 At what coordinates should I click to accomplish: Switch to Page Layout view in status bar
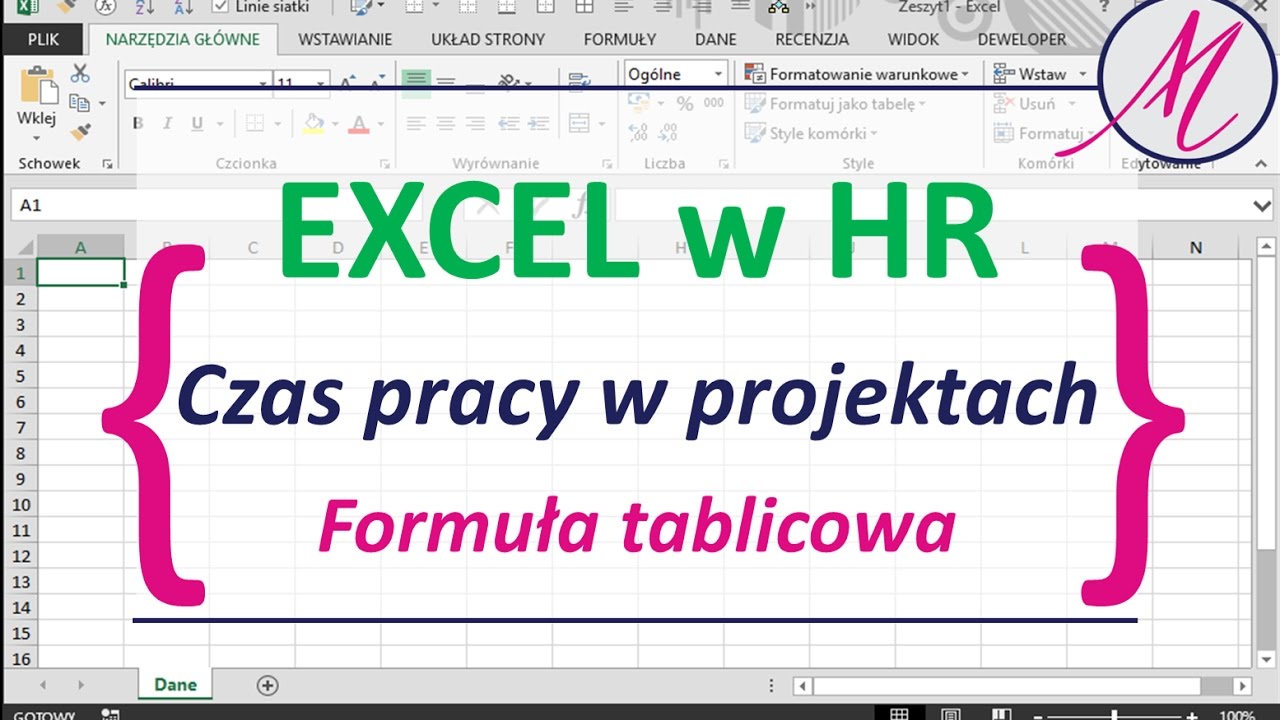tap(951, 714)
